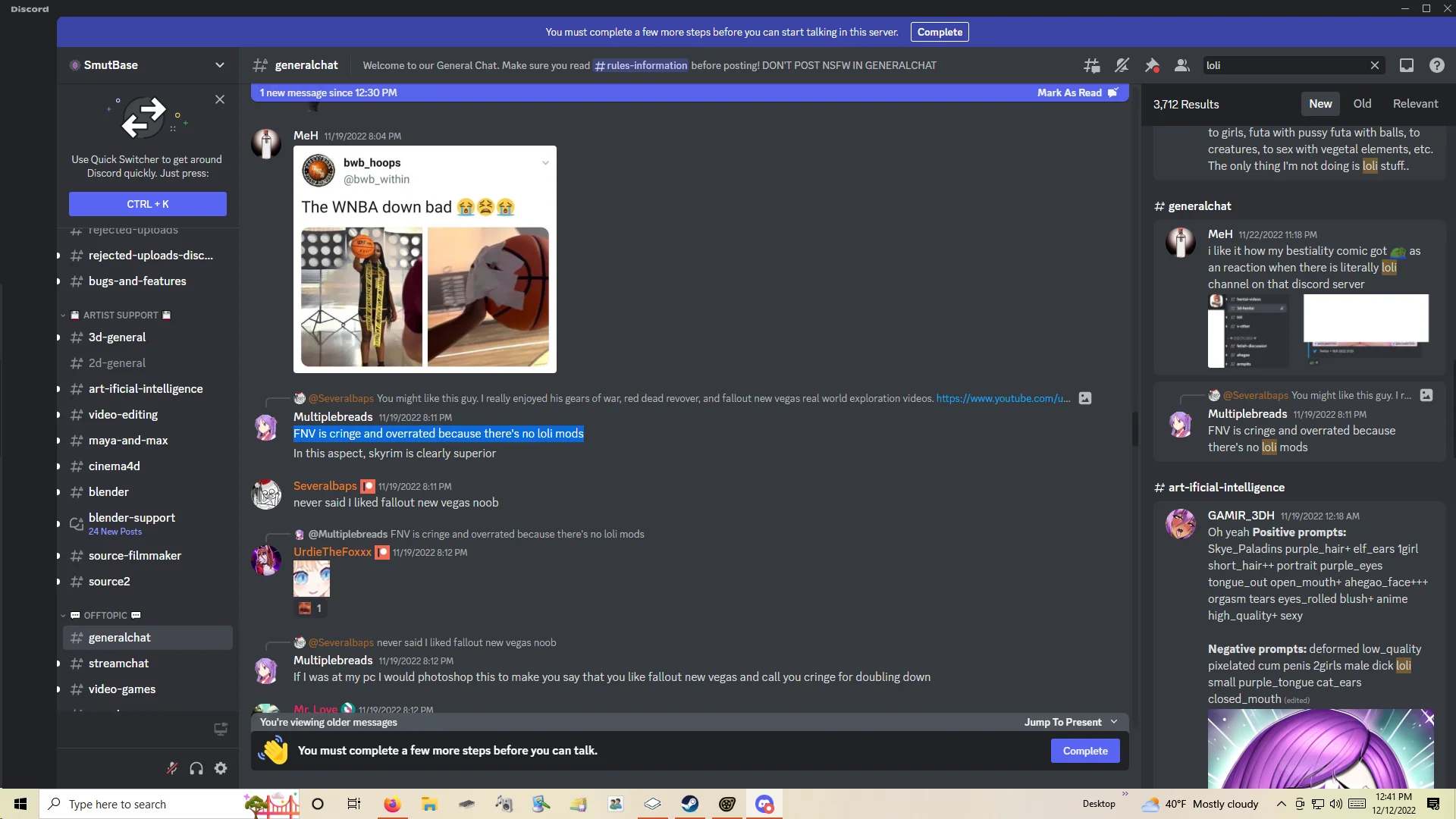Open the #rules-information channel link
The width and height of the screenshot is (1456, 819).
pos(641,65)
